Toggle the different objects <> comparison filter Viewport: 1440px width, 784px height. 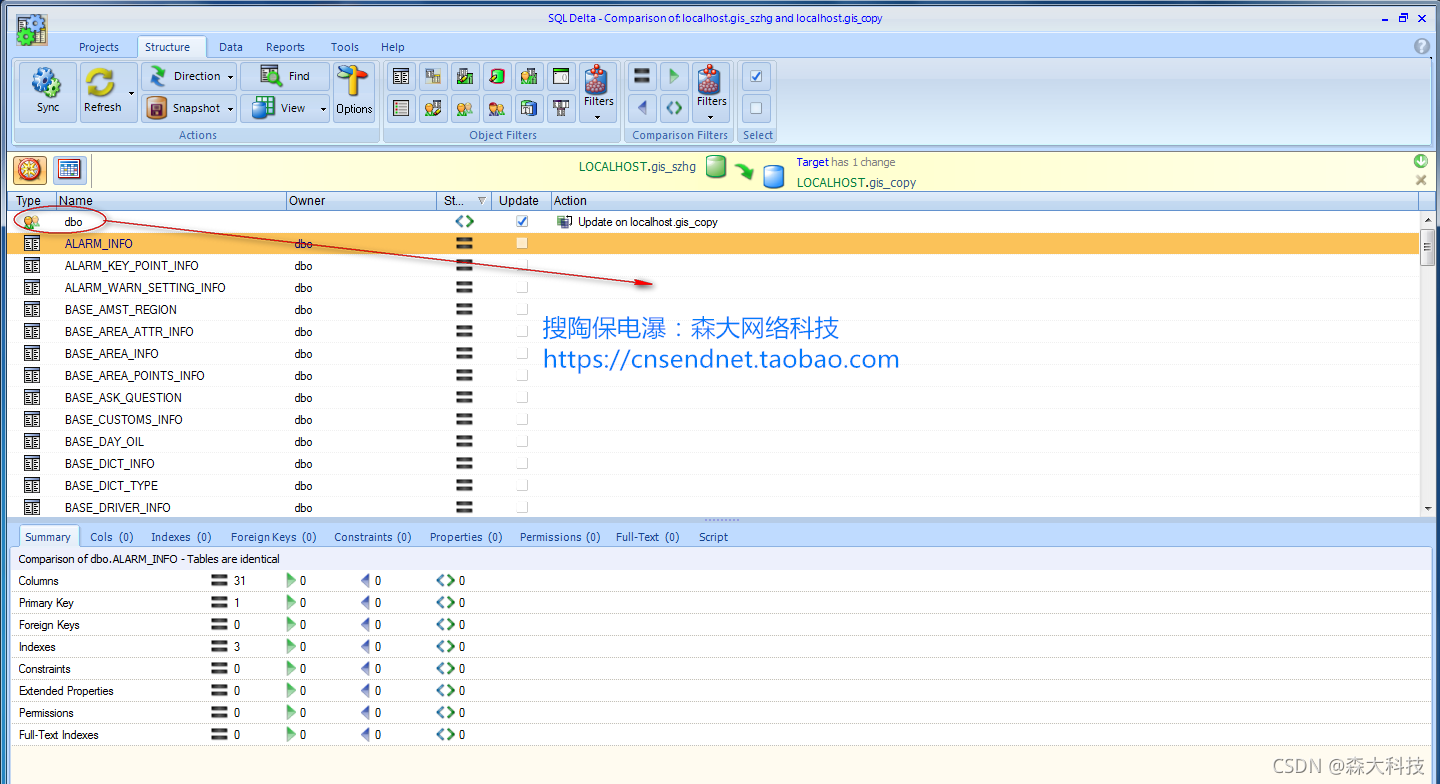[675, 108]
